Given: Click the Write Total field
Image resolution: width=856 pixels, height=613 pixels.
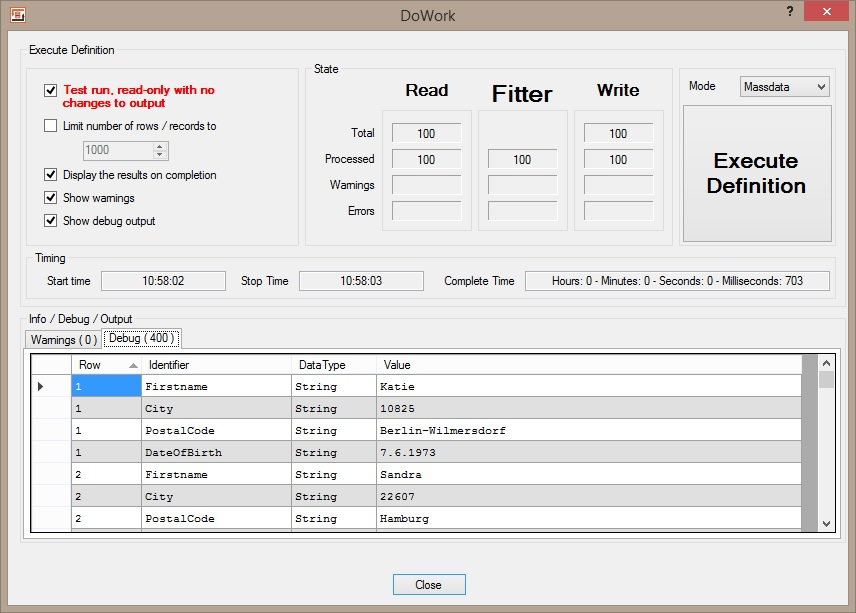Looking at the screenshot, I should pyautogui.click(x=619, y=134).
